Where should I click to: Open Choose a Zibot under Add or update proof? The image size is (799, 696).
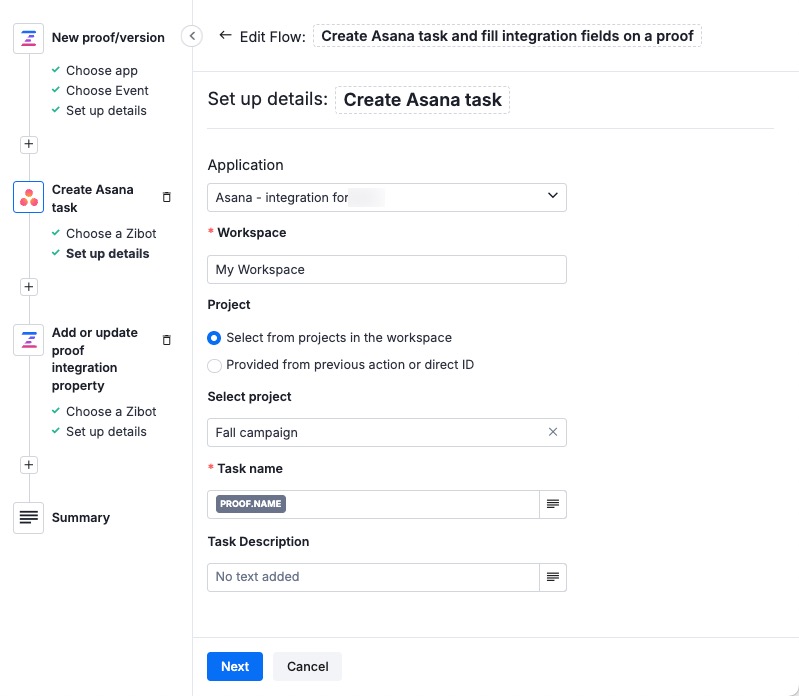[111, 411]
